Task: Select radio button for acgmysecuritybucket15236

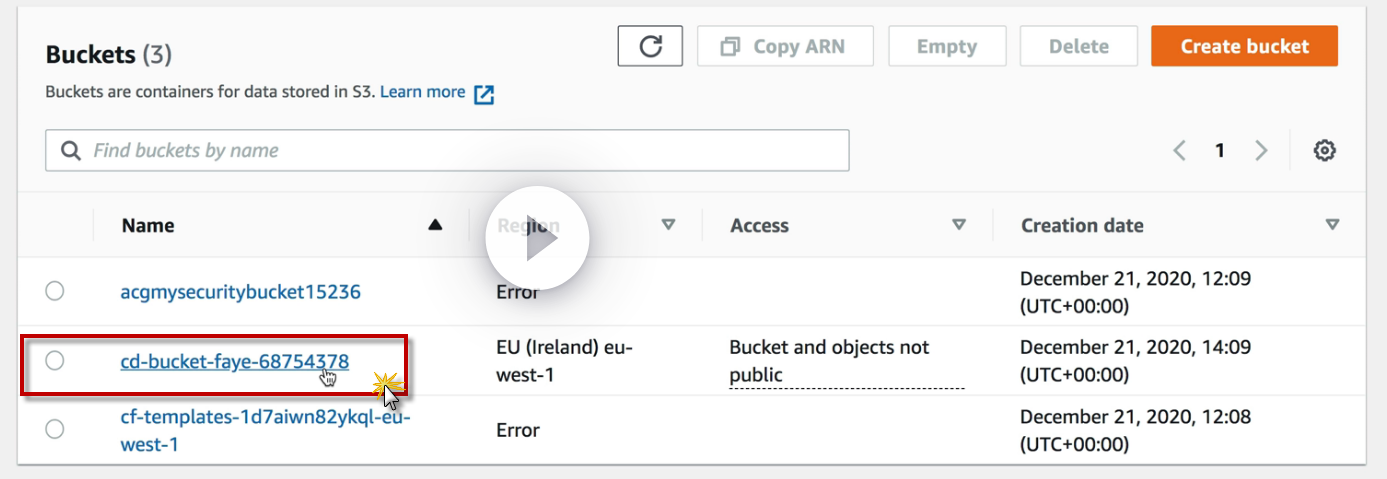Action: [55, 291]
